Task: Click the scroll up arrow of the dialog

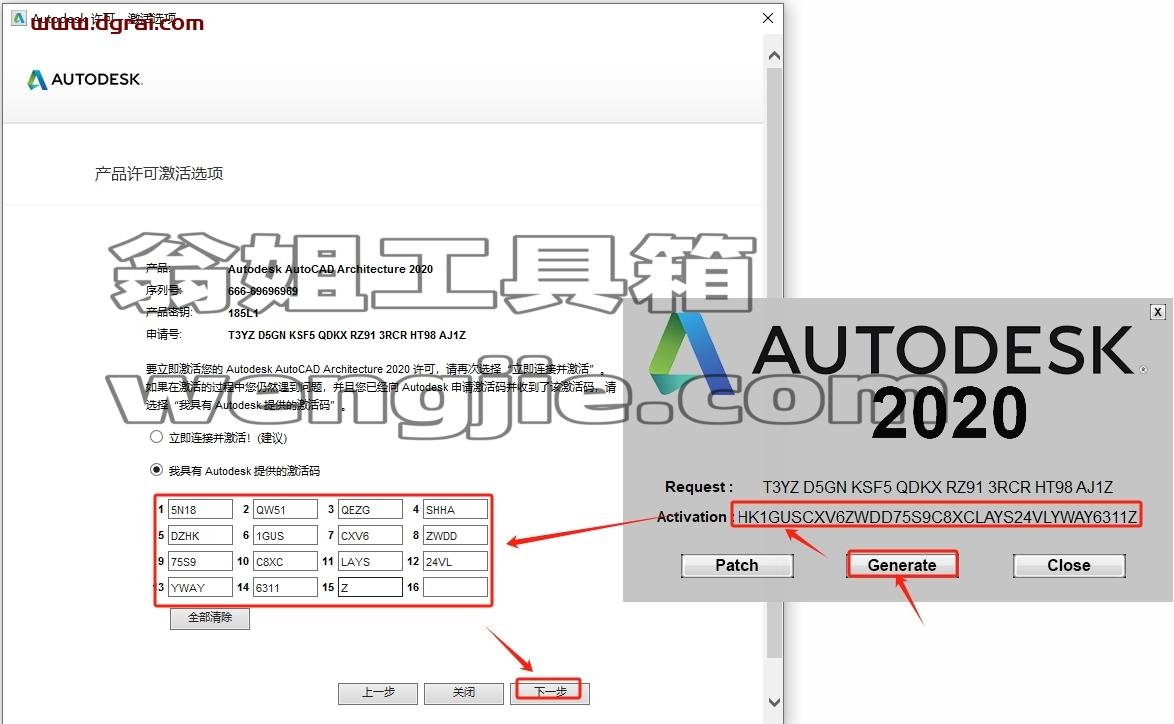Action: (x=774, y=55)
